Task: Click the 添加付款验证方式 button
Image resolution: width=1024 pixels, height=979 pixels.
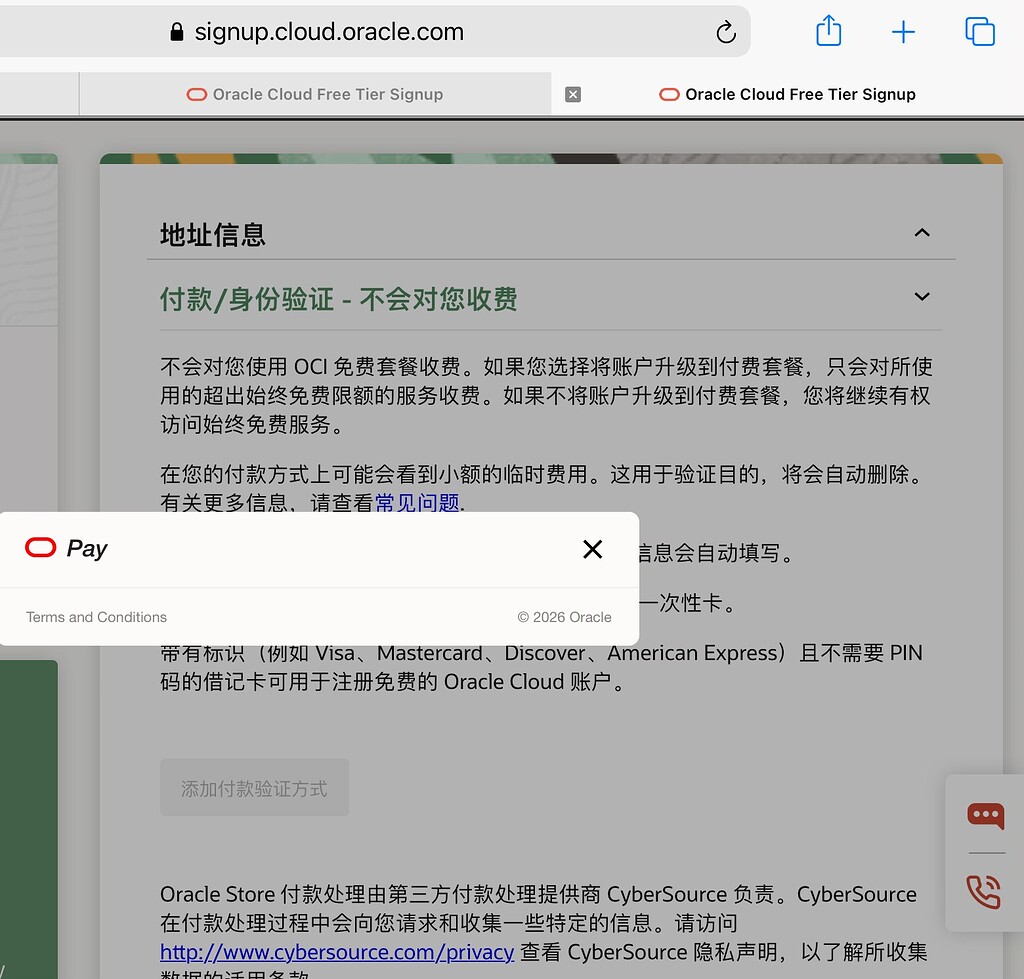Action: [x=254, y=788]
